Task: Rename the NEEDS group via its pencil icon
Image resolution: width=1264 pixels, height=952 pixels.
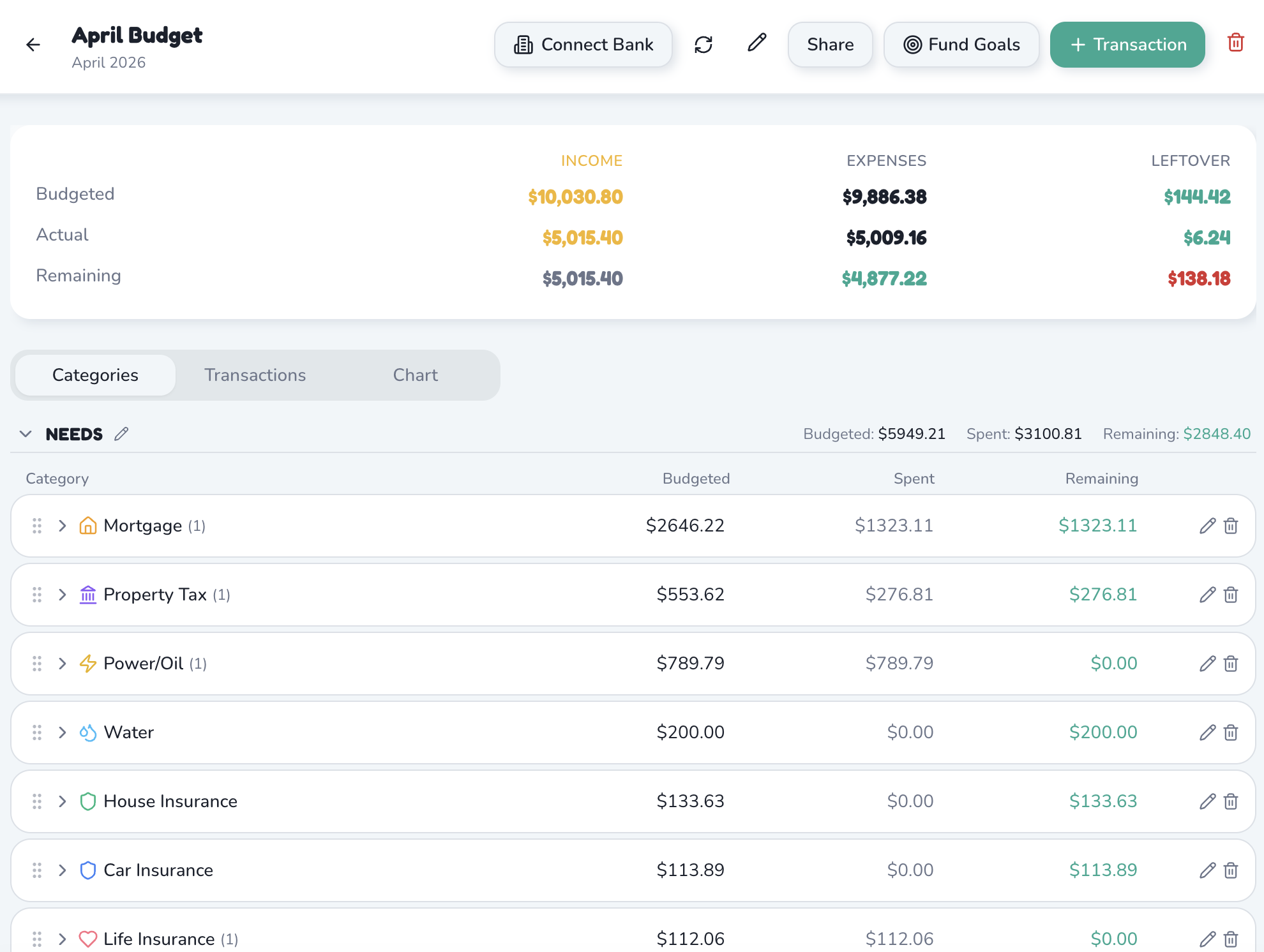Action: 121,434
